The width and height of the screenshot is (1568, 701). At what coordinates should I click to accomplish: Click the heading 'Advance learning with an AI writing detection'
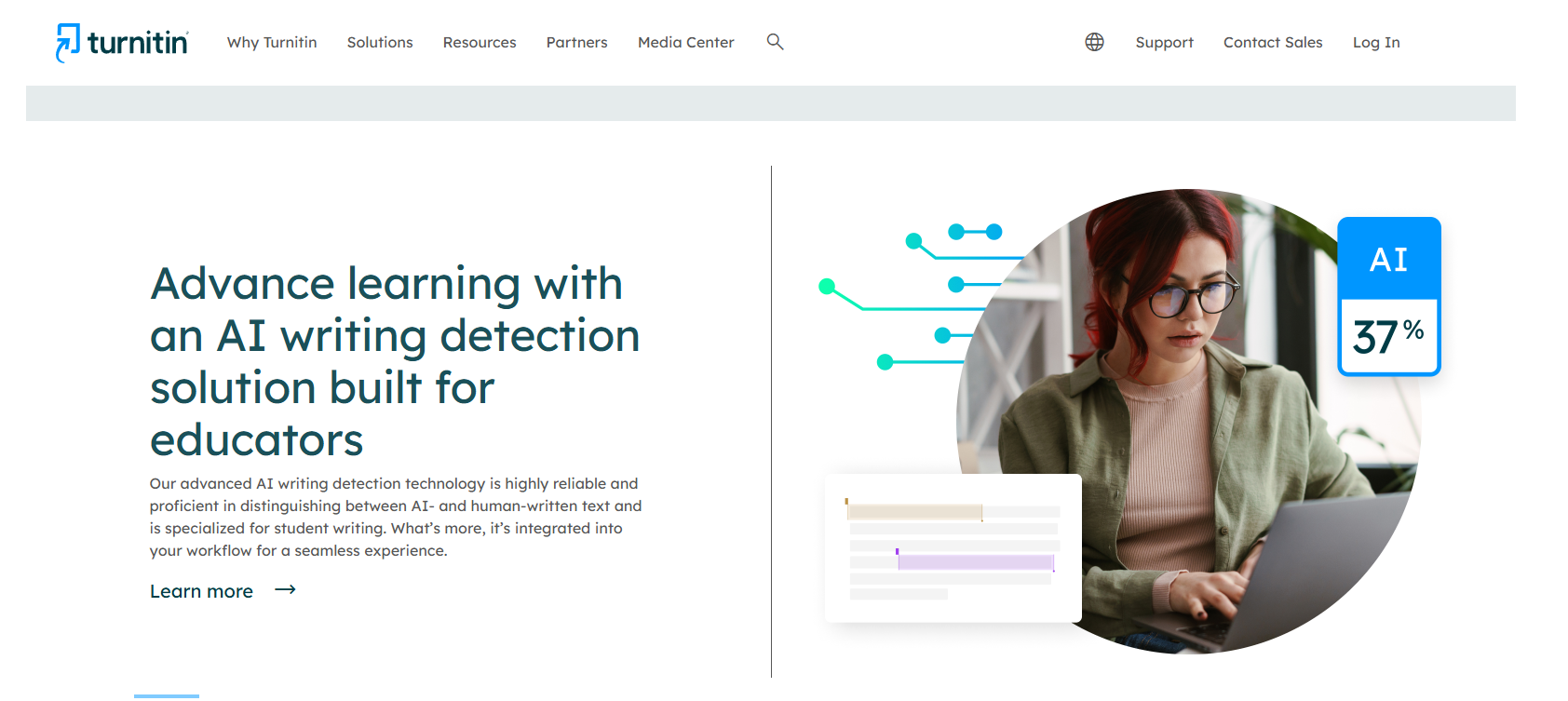pos(396,361)
